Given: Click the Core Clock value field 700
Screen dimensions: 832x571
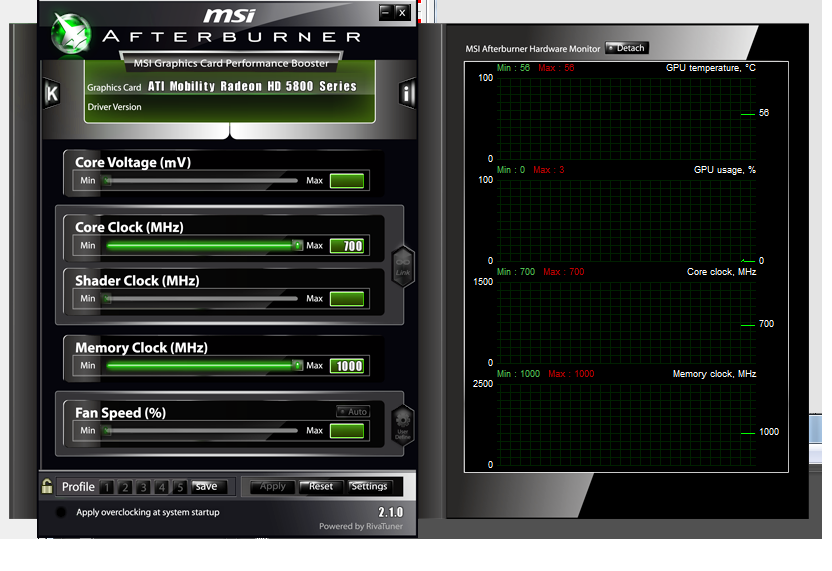Looking at the screenshot, I should tap(347, 246).
